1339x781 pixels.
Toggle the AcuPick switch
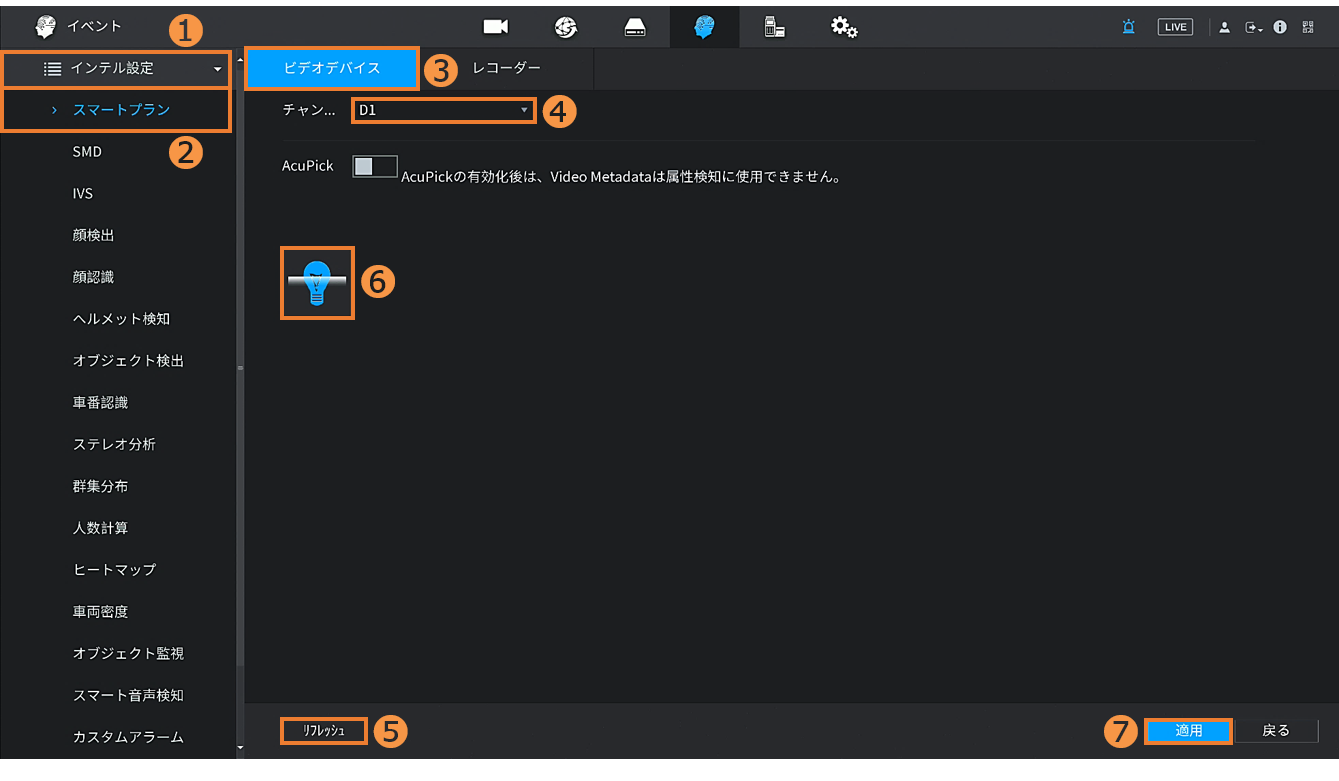click(375, 166)
